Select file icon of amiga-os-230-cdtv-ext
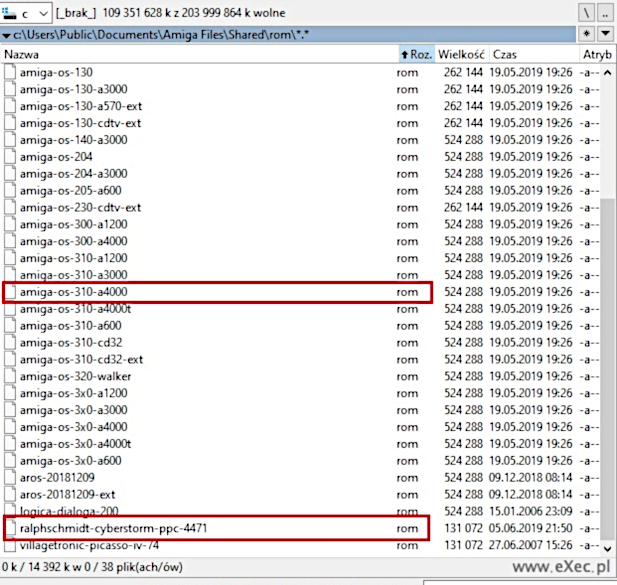Image resolution: width=617 pixels, height=585 pixels. point(10,207)
